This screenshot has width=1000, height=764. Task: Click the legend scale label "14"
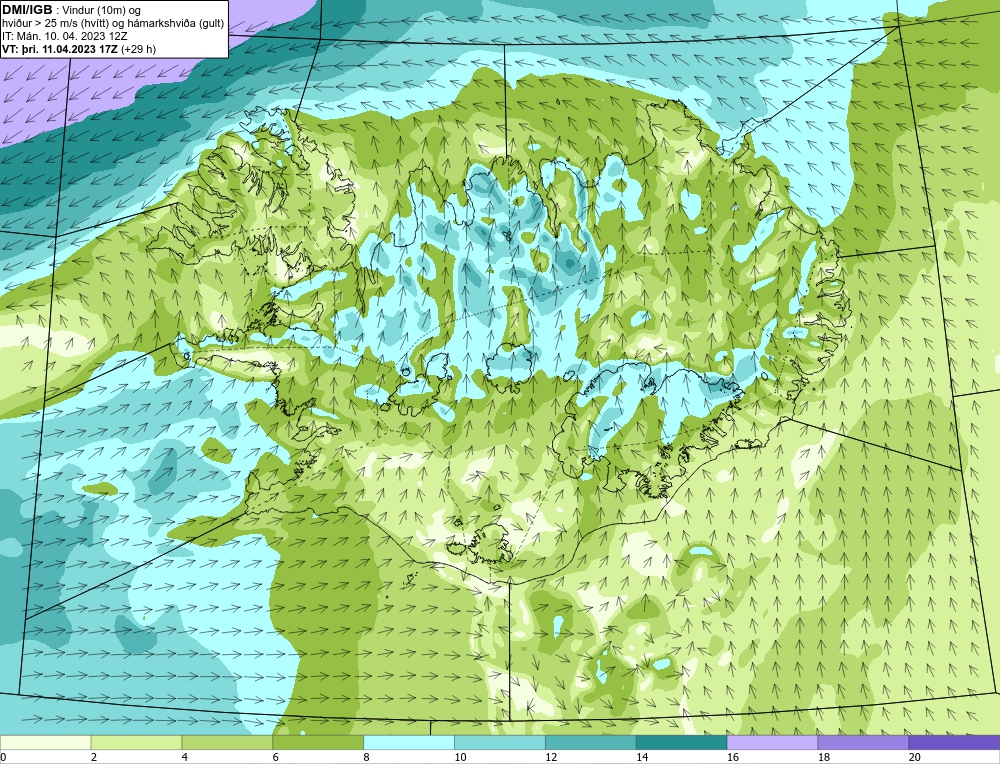point(642,757)
